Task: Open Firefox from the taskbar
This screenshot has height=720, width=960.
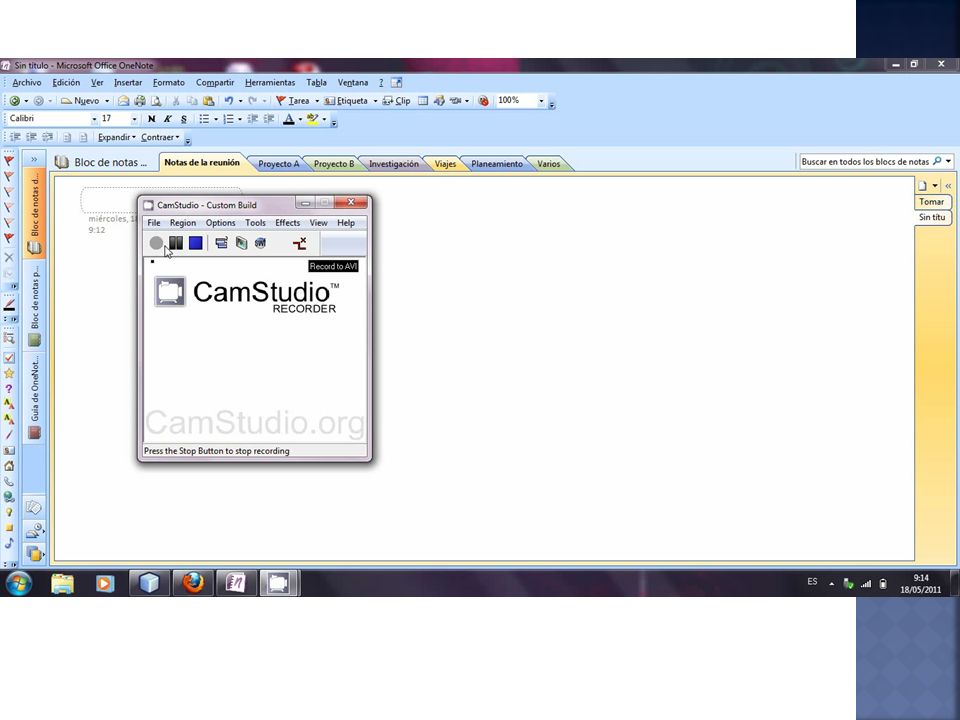Action: 193,583
